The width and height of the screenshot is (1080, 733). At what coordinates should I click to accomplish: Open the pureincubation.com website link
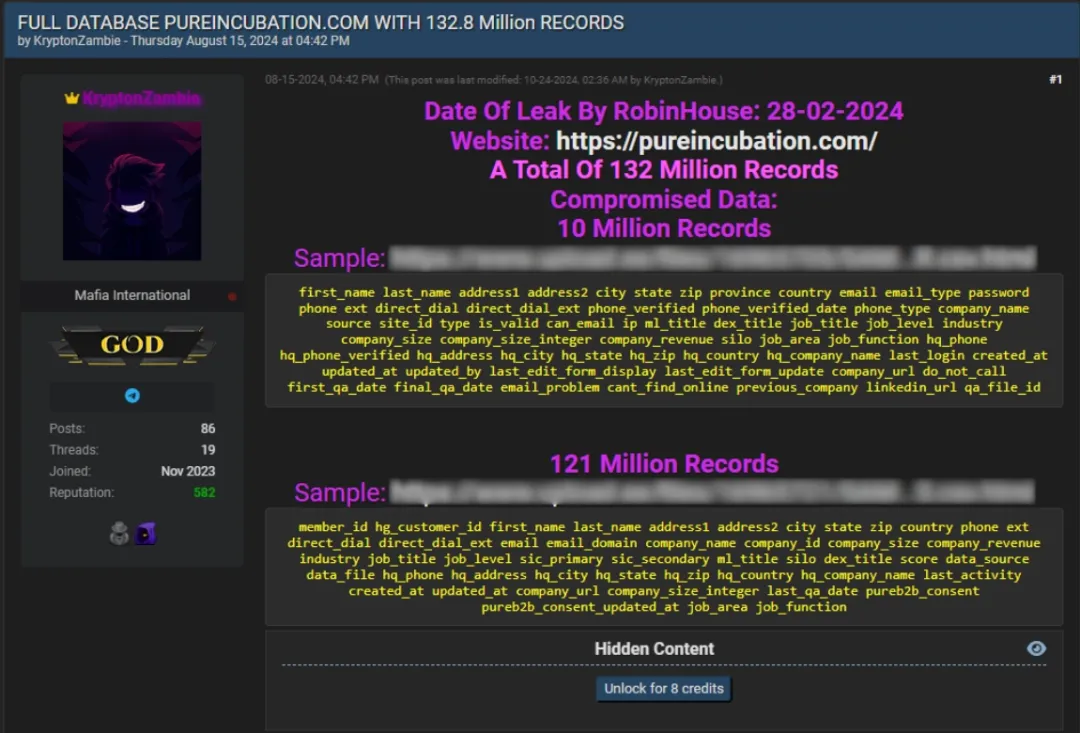click(x=716, y=141)
